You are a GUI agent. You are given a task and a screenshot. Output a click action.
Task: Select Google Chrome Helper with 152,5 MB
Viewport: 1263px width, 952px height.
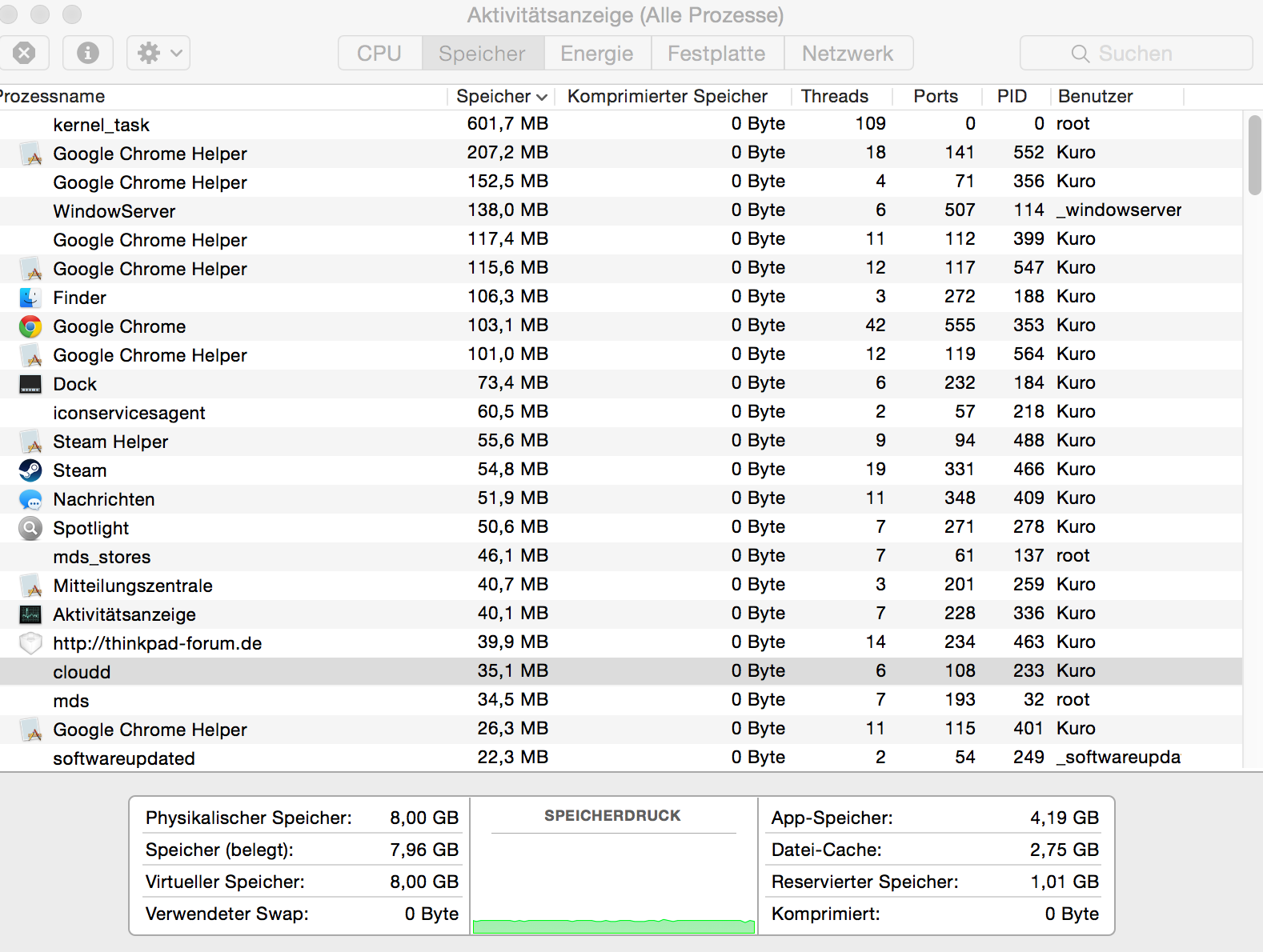click(621, 182)
